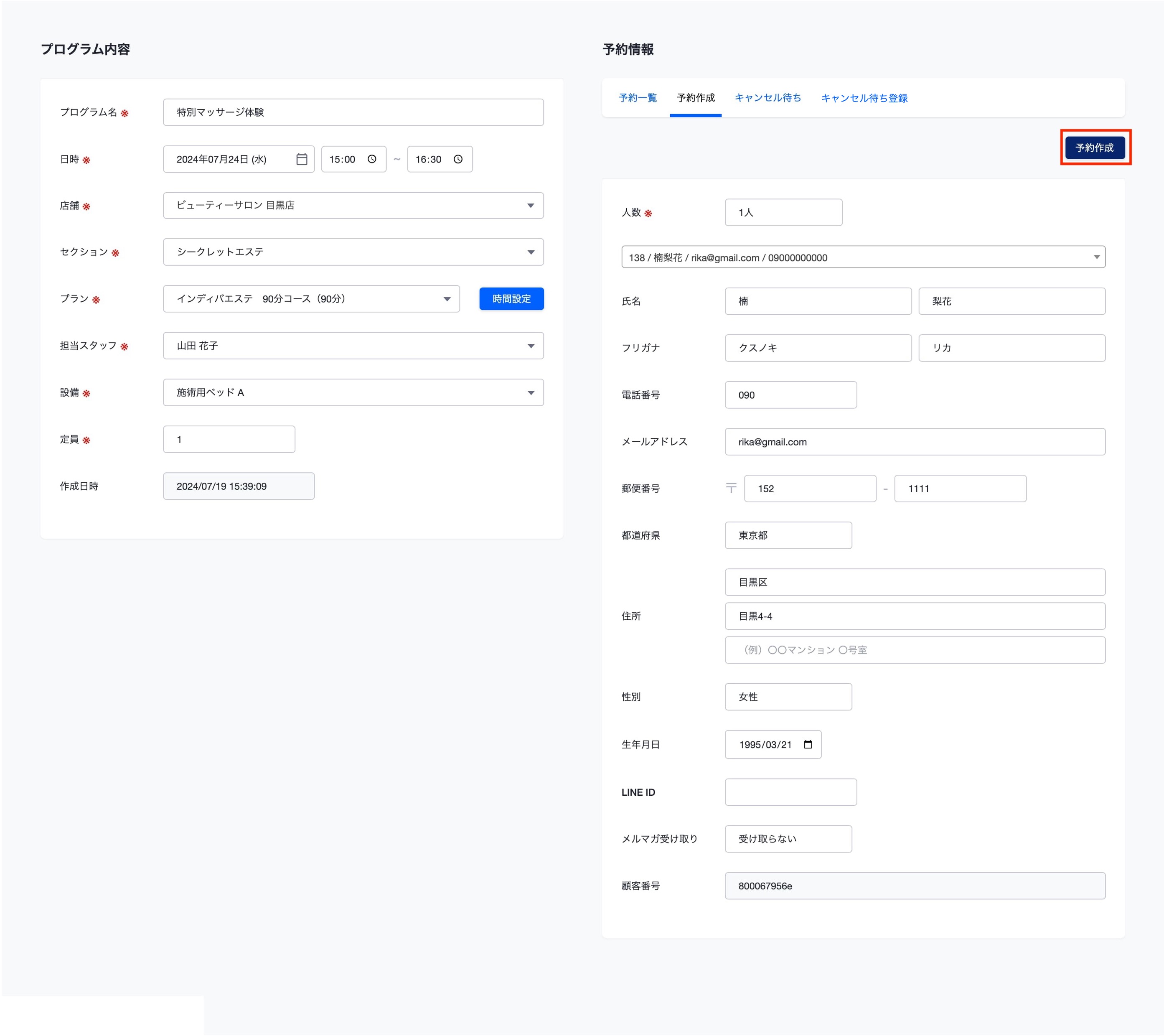This screenshot has width=1164, height=1036.
Task: Open the calendar picker icon for 日時
Action: pos(302,160)
